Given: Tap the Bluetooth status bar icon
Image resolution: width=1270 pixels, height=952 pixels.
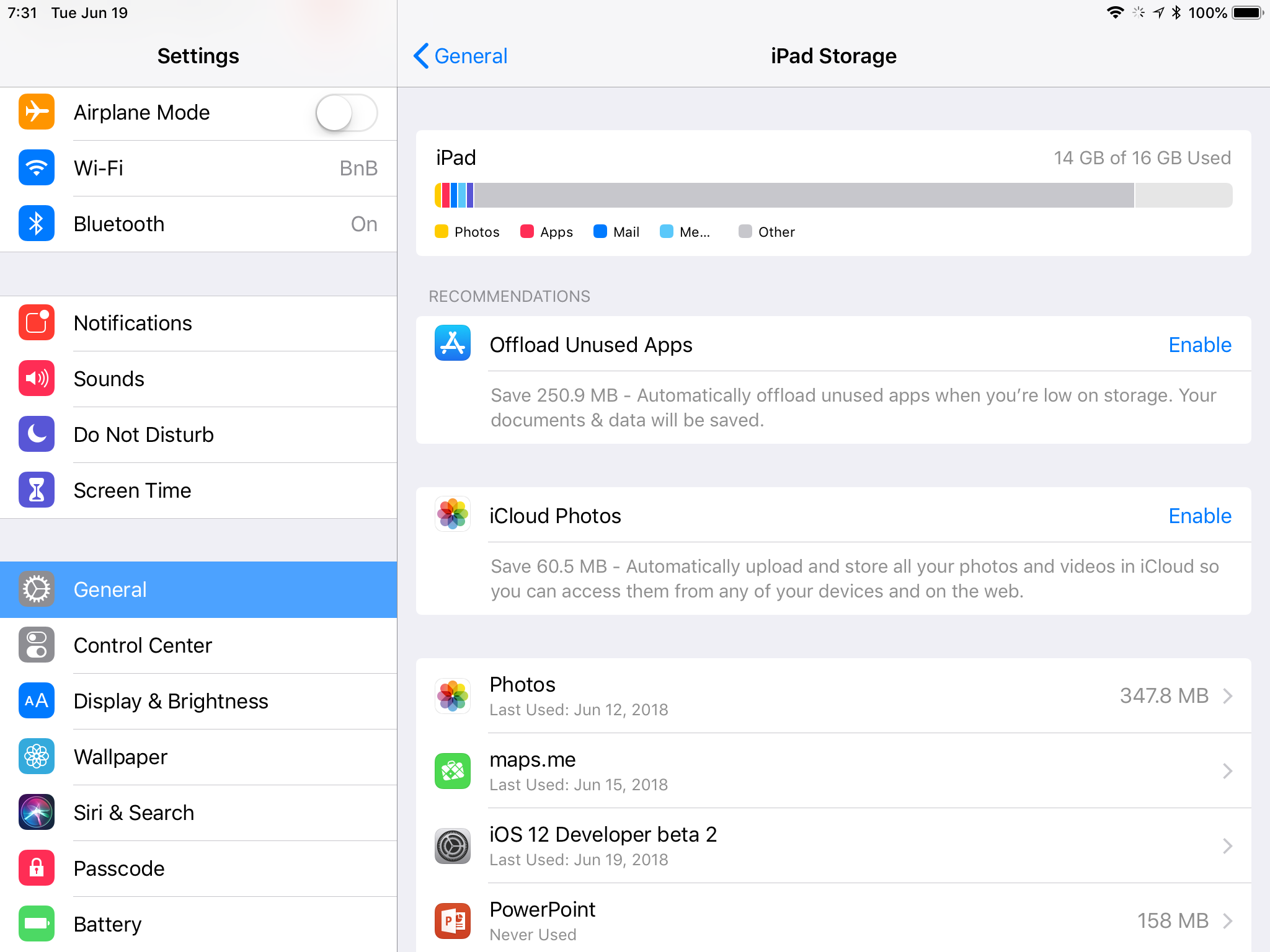Looking at the screenshot, I should [x=1176, y=12].
